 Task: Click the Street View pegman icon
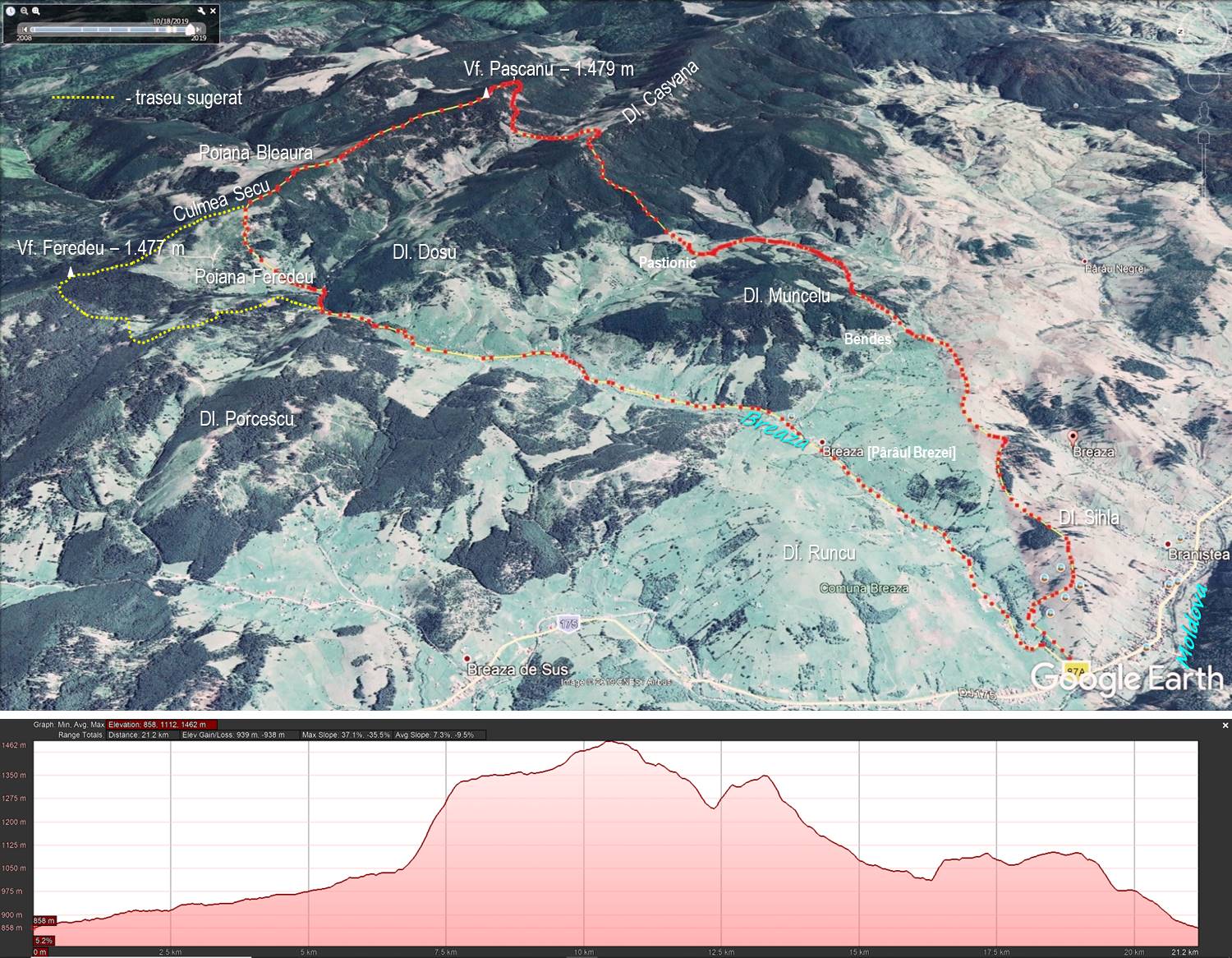1202,113
